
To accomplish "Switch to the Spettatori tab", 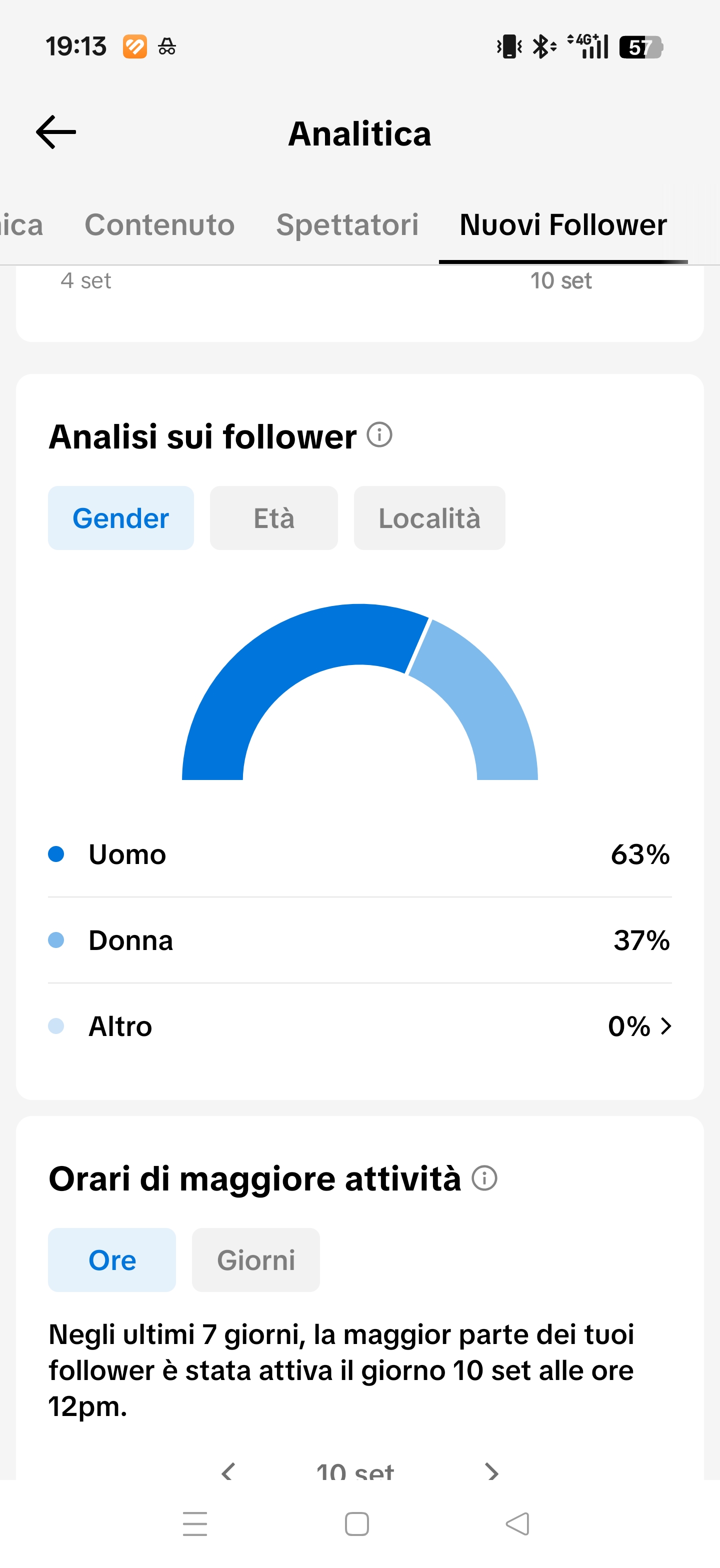I will coord(347,224).
